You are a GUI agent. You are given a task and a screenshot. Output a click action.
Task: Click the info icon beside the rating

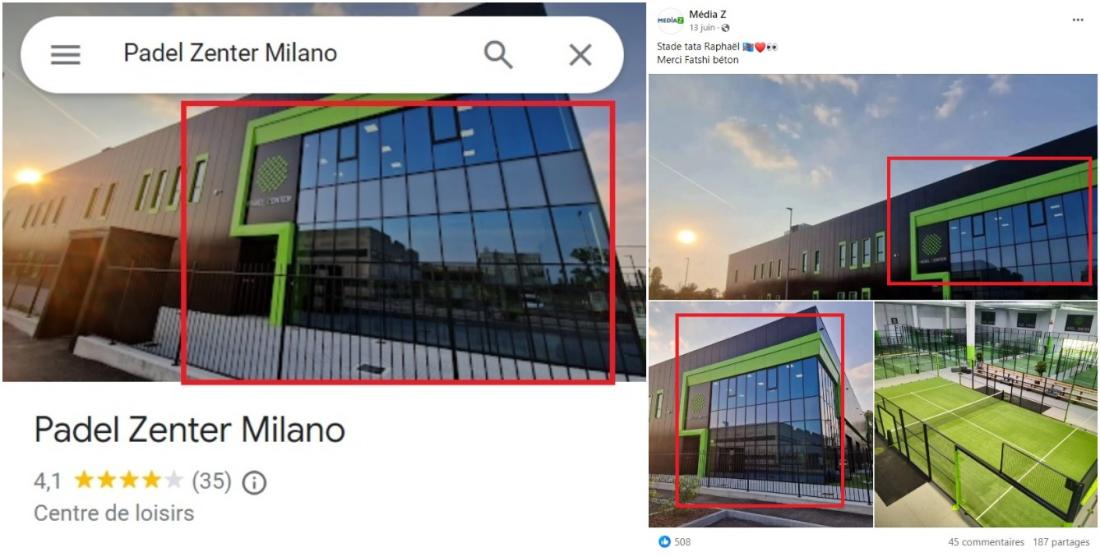(x=254, y=482)
